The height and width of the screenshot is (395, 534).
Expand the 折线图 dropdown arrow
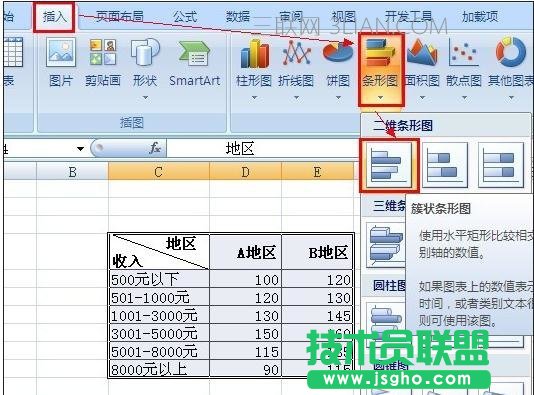tap(296, 98)
